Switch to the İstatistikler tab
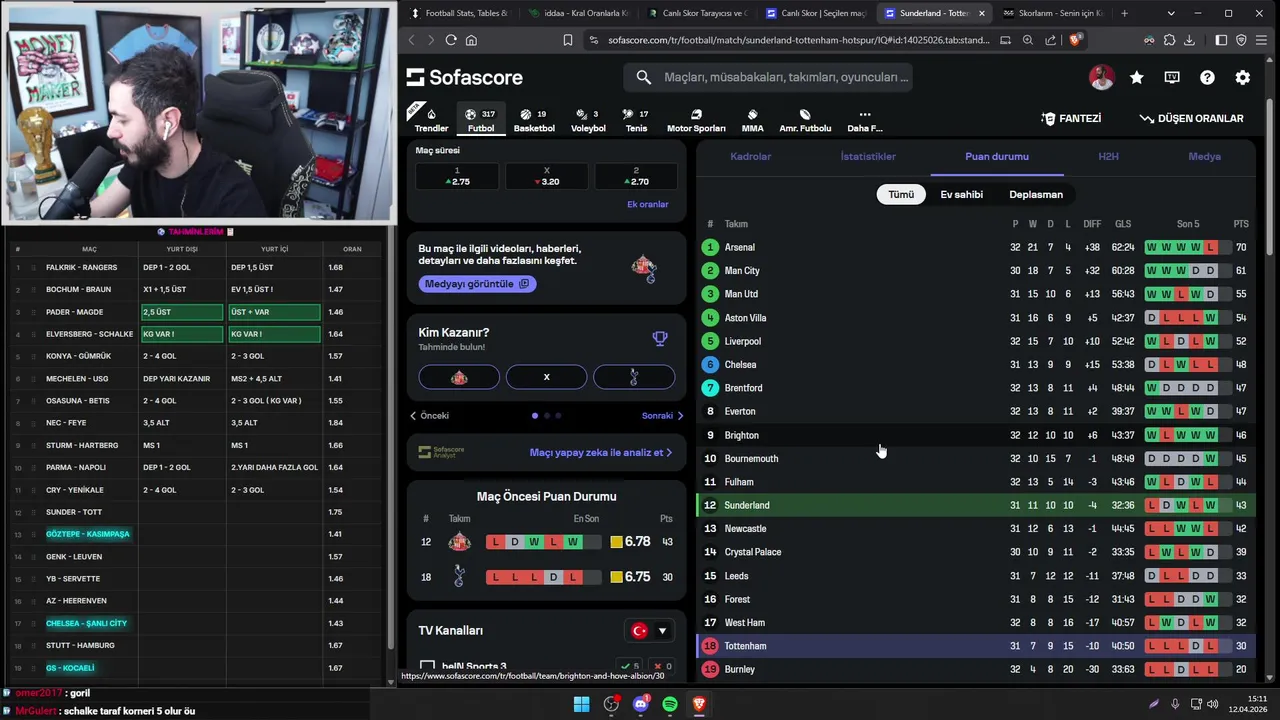 (868, 156)
